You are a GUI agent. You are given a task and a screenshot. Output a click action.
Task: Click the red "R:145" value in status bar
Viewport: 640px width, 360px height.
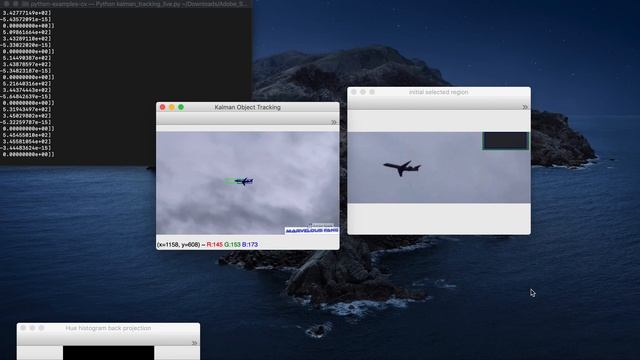click(x=215, y=245)
